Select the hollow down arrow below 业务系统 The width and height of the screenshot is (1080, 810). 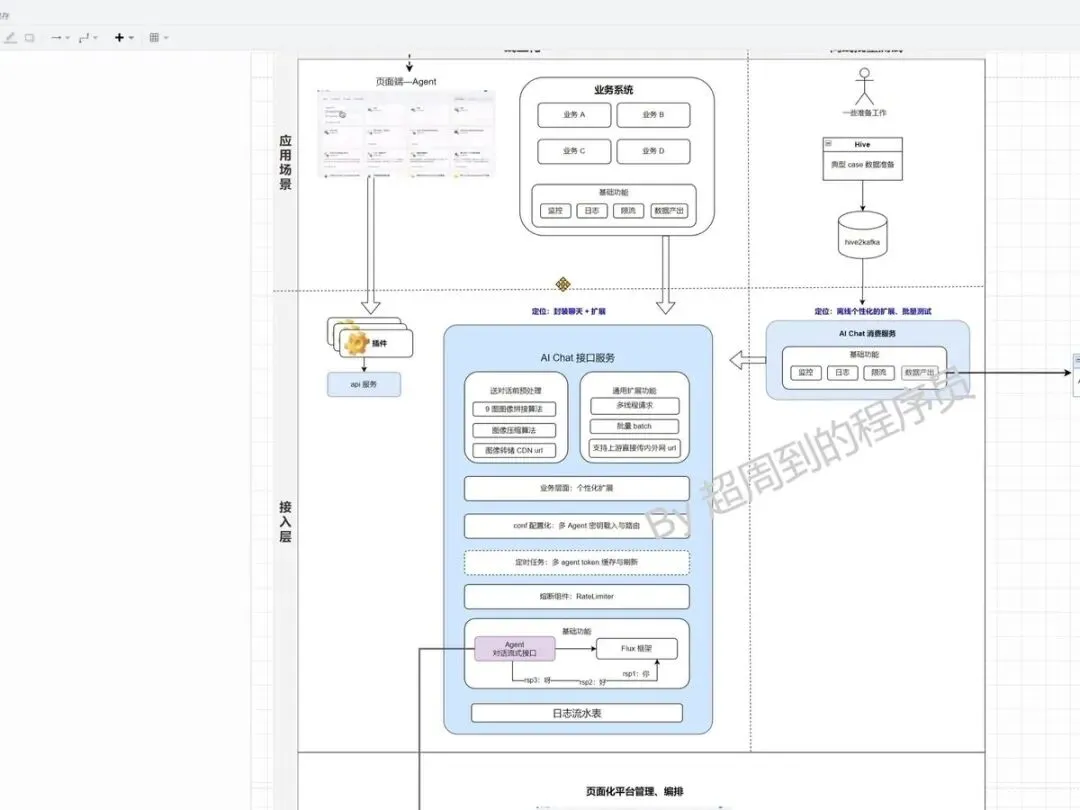[665, 274]
